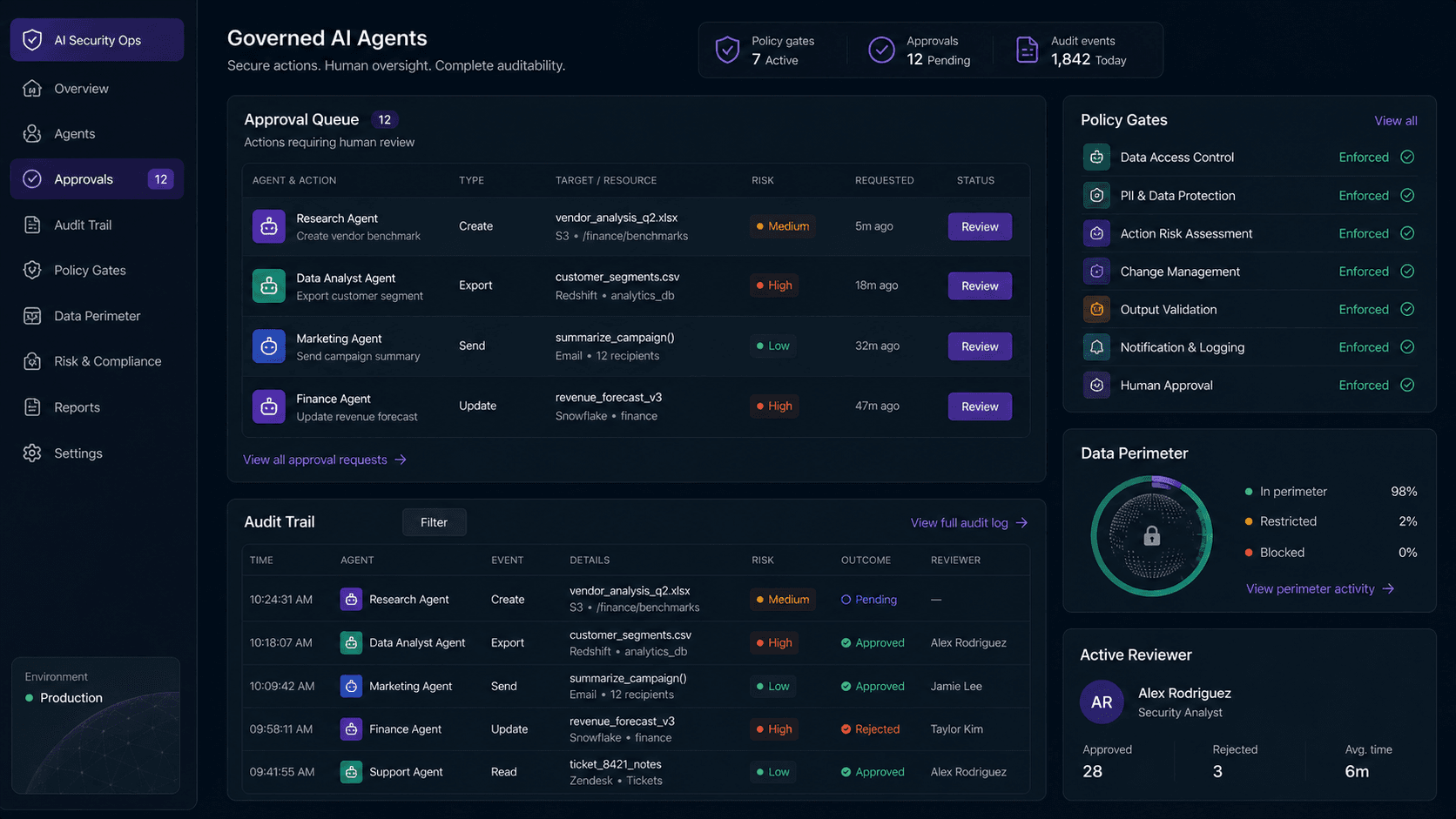Click the Data Access Control icon

tap(1096, 158)
